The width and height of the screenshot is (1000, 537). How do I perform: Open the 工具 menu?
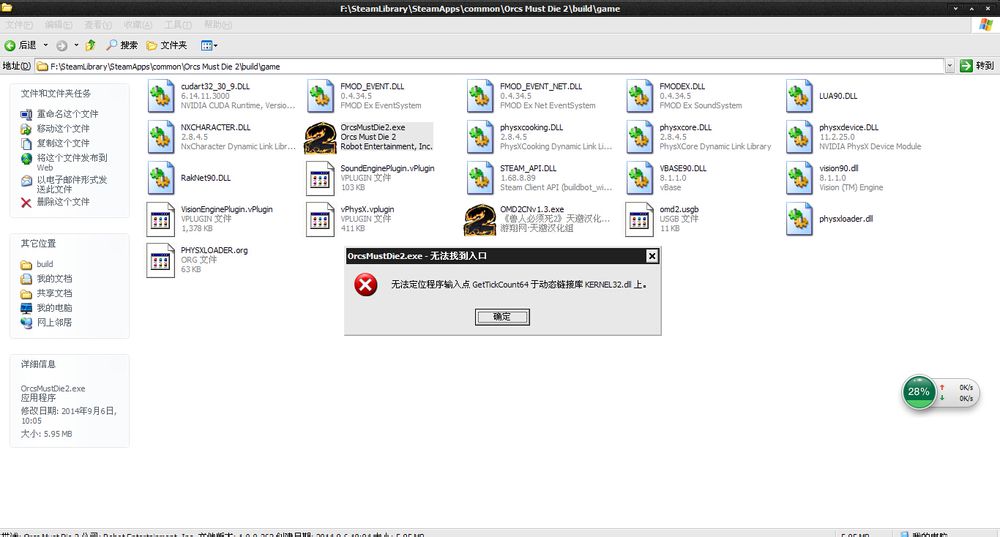click(x=178, y=25)
